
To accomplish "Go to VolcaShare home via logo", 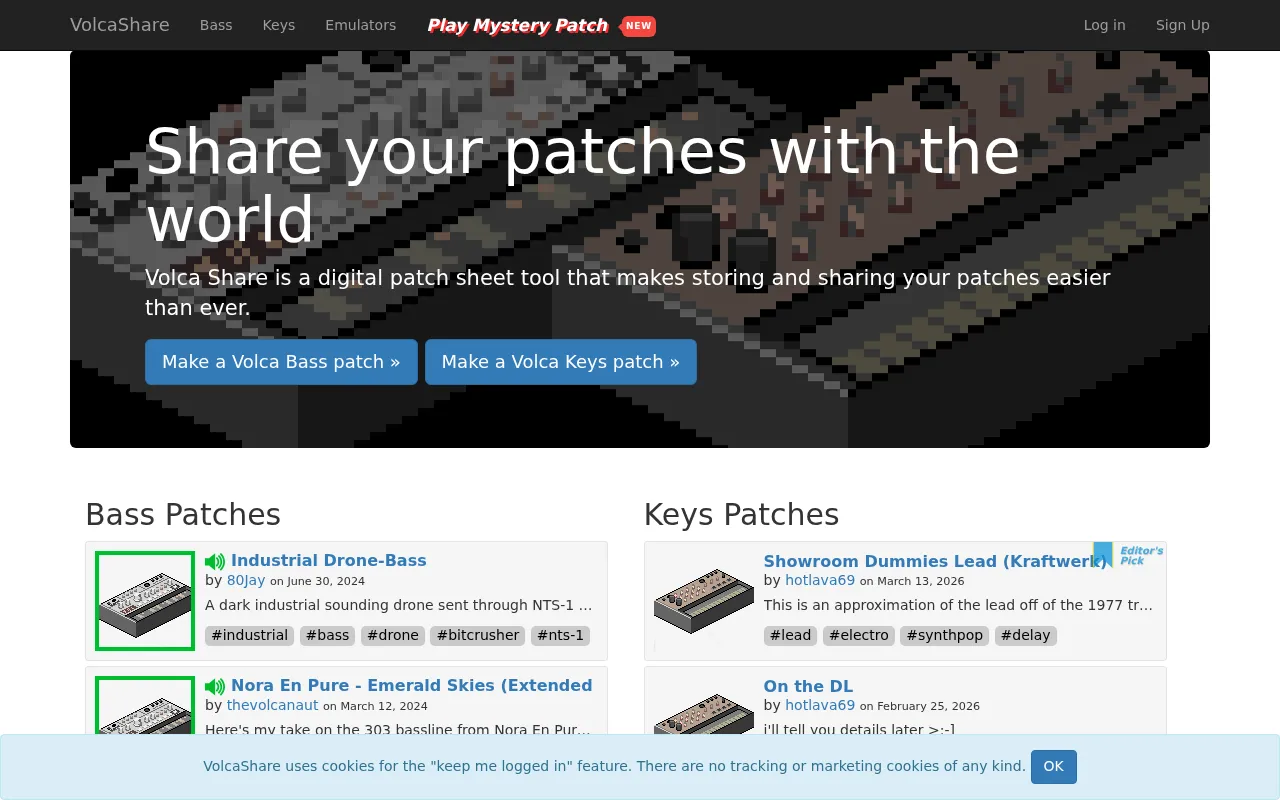I will pyautogui.click(x=120, y=25).
